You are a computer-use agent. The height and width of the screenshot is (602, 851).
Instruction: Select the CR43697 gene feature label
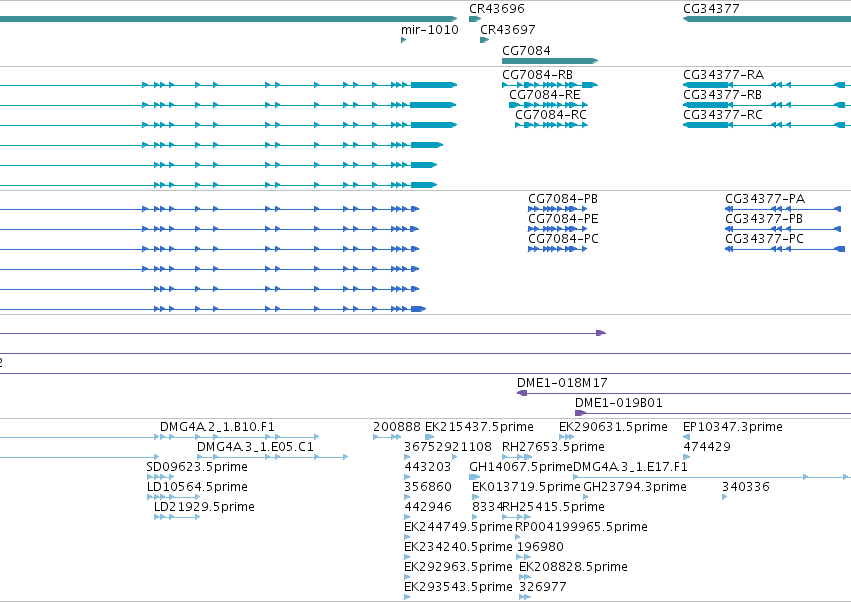coord(507,30)
